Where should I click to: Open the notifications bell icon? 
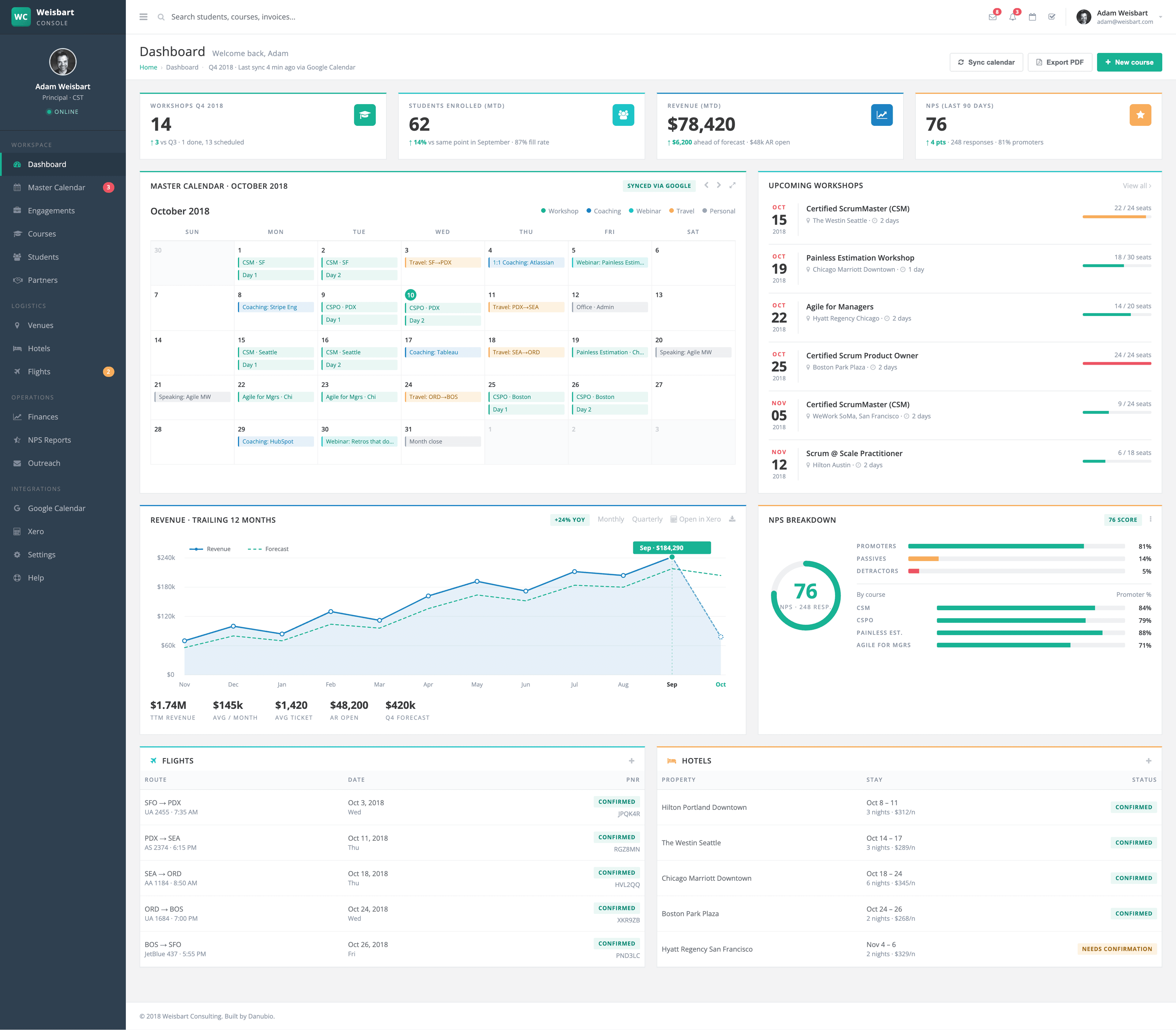[1013, 17]
